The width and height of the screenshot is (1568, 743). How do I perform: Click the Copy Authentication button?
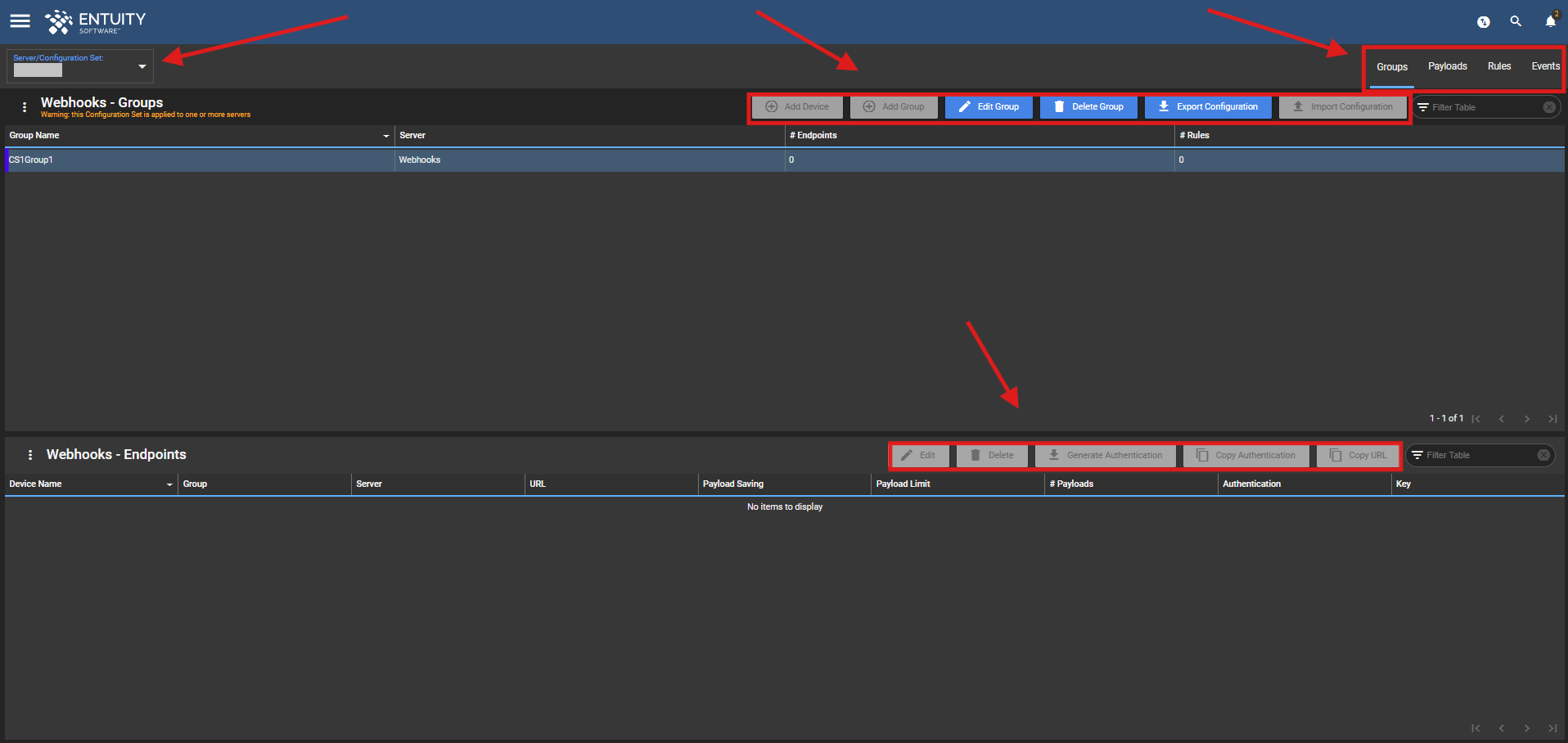point(1246,456)
